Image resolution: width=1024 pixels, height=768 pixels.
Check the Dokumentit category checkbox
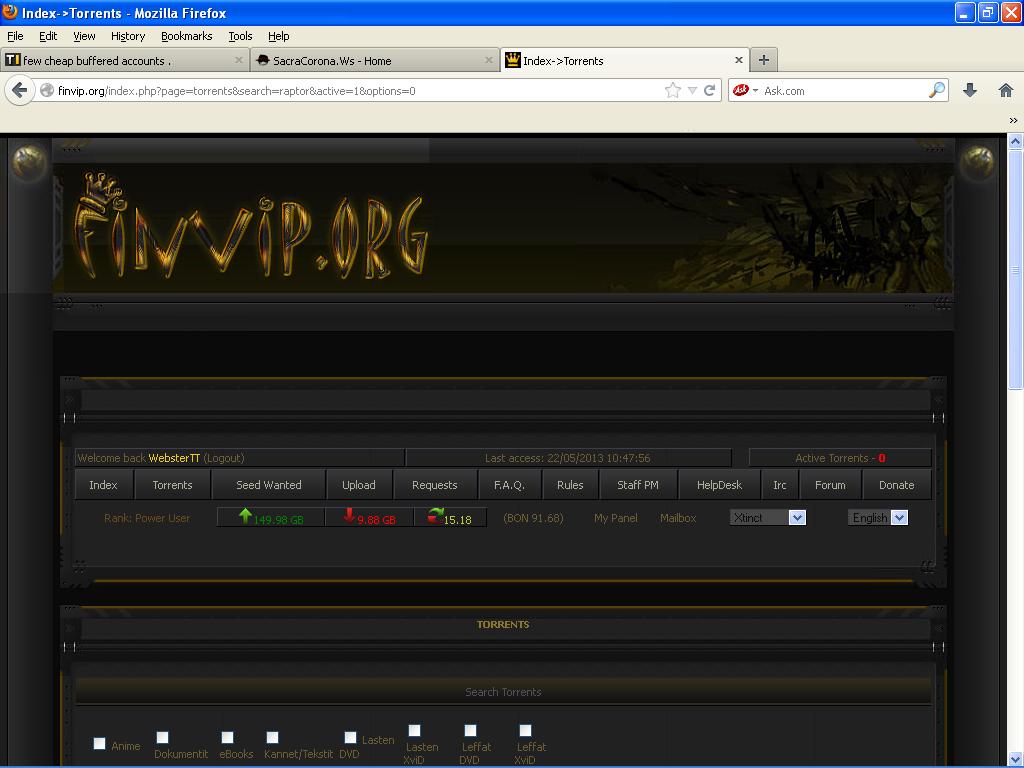pos(163,737)
